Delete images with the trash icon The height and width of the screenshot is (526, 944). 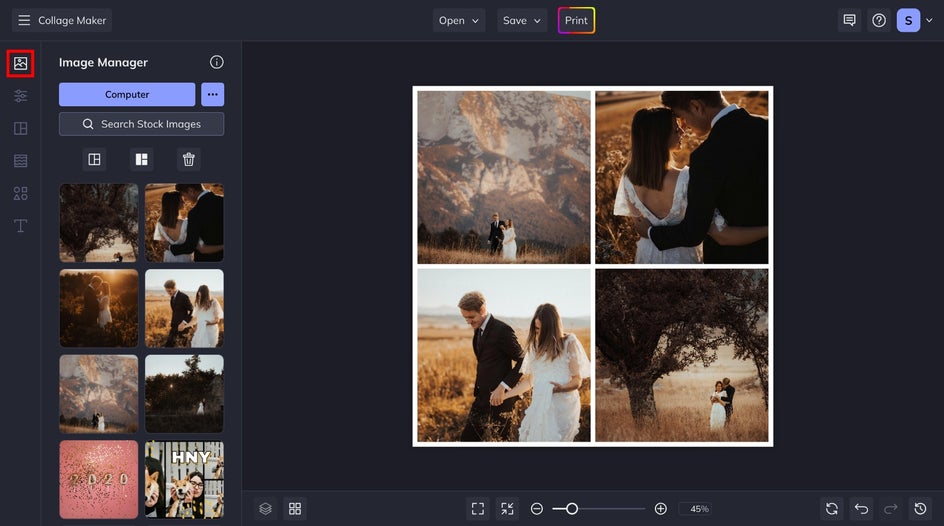click(189, 159)
